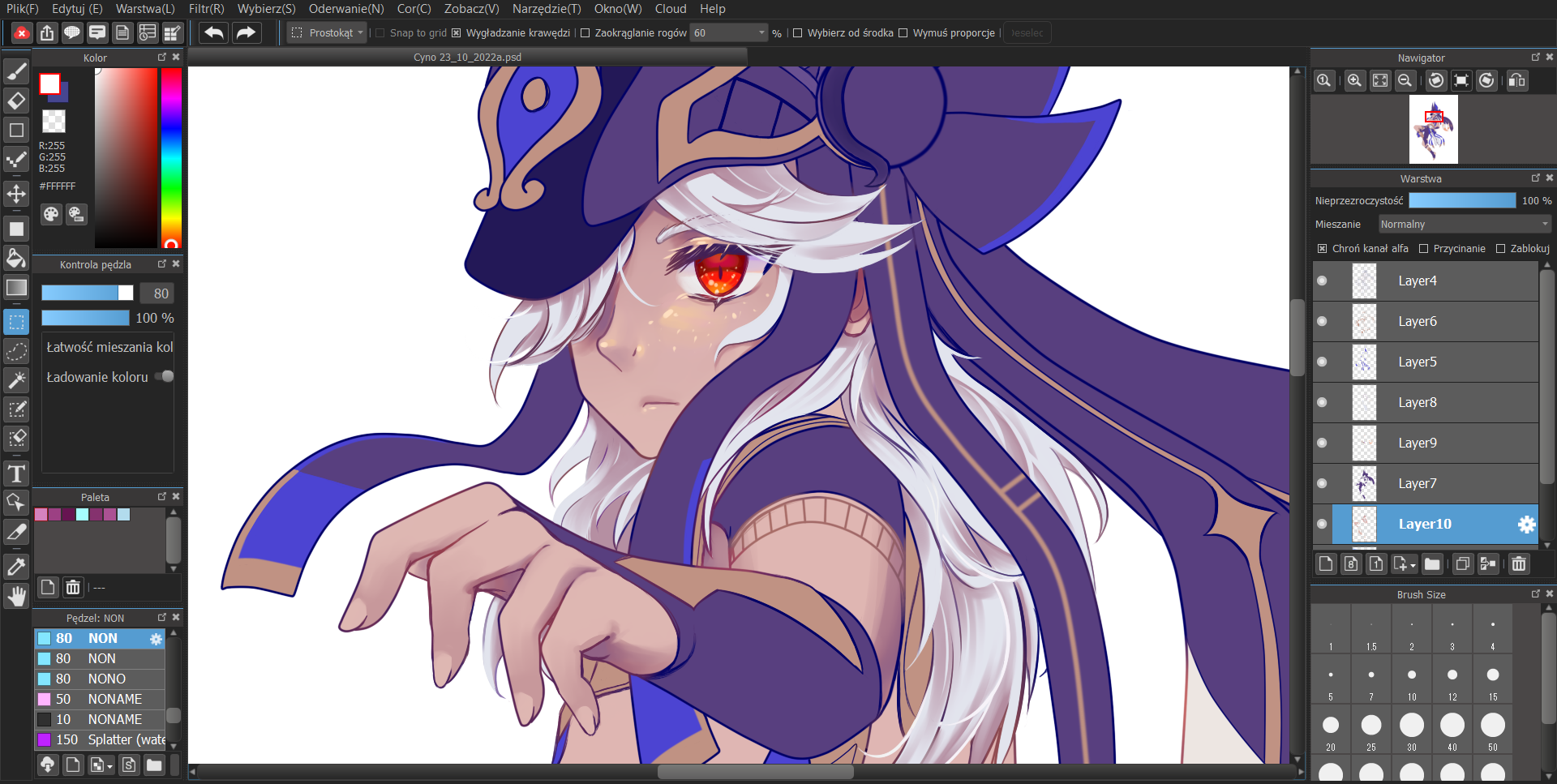Delete the selected layer via trash icon
This screenshot has width=1557, height=784.
tap(1520, 563)
